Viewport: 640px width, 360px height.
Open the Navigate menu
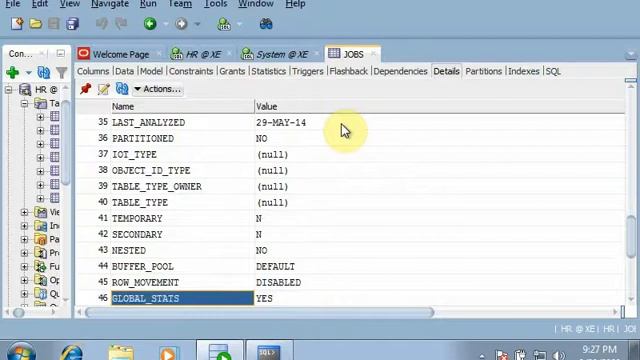(x=110, y=4)
